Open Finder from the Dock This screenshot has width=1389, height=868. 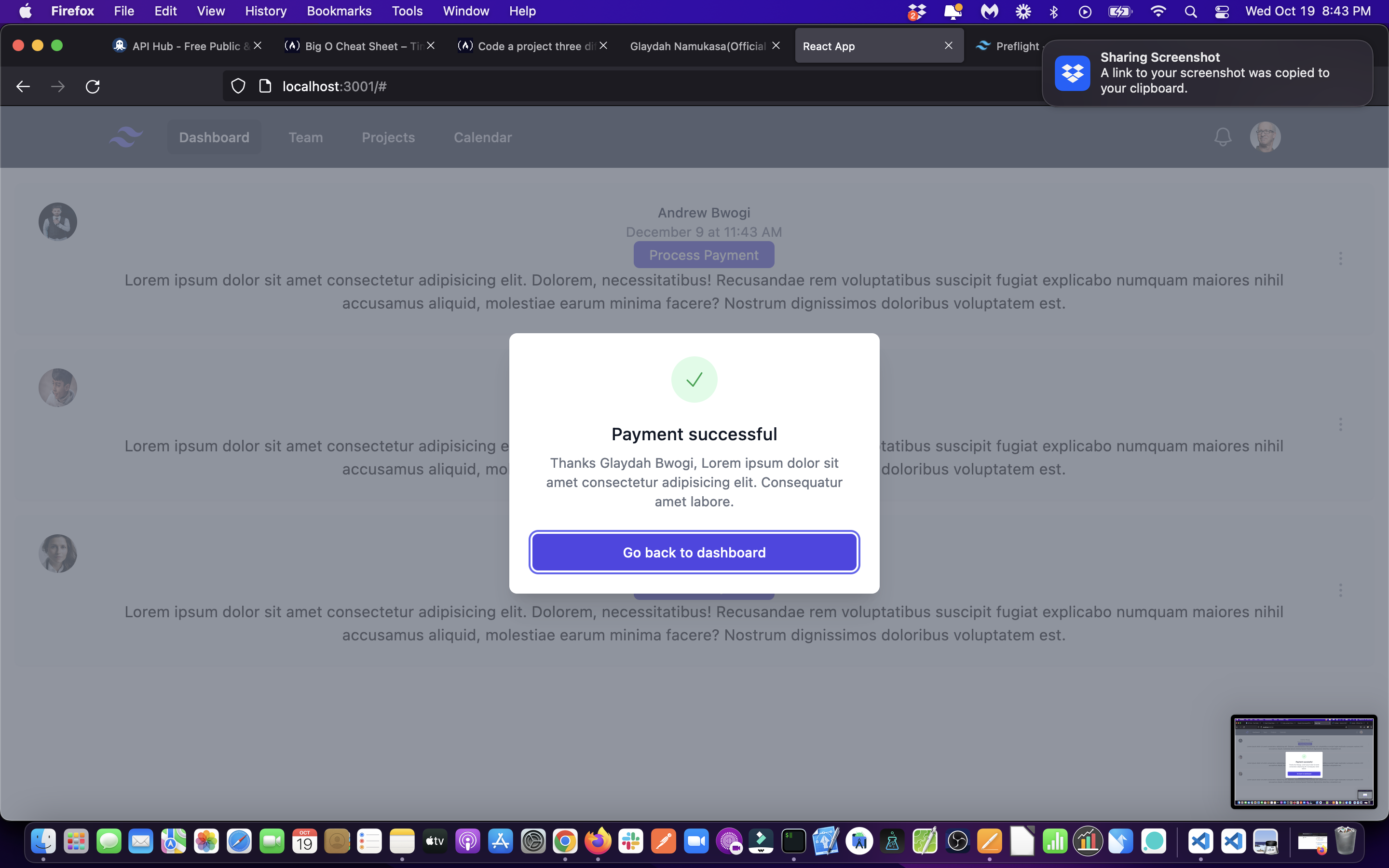pyautogui.click(x=43, y=841)
